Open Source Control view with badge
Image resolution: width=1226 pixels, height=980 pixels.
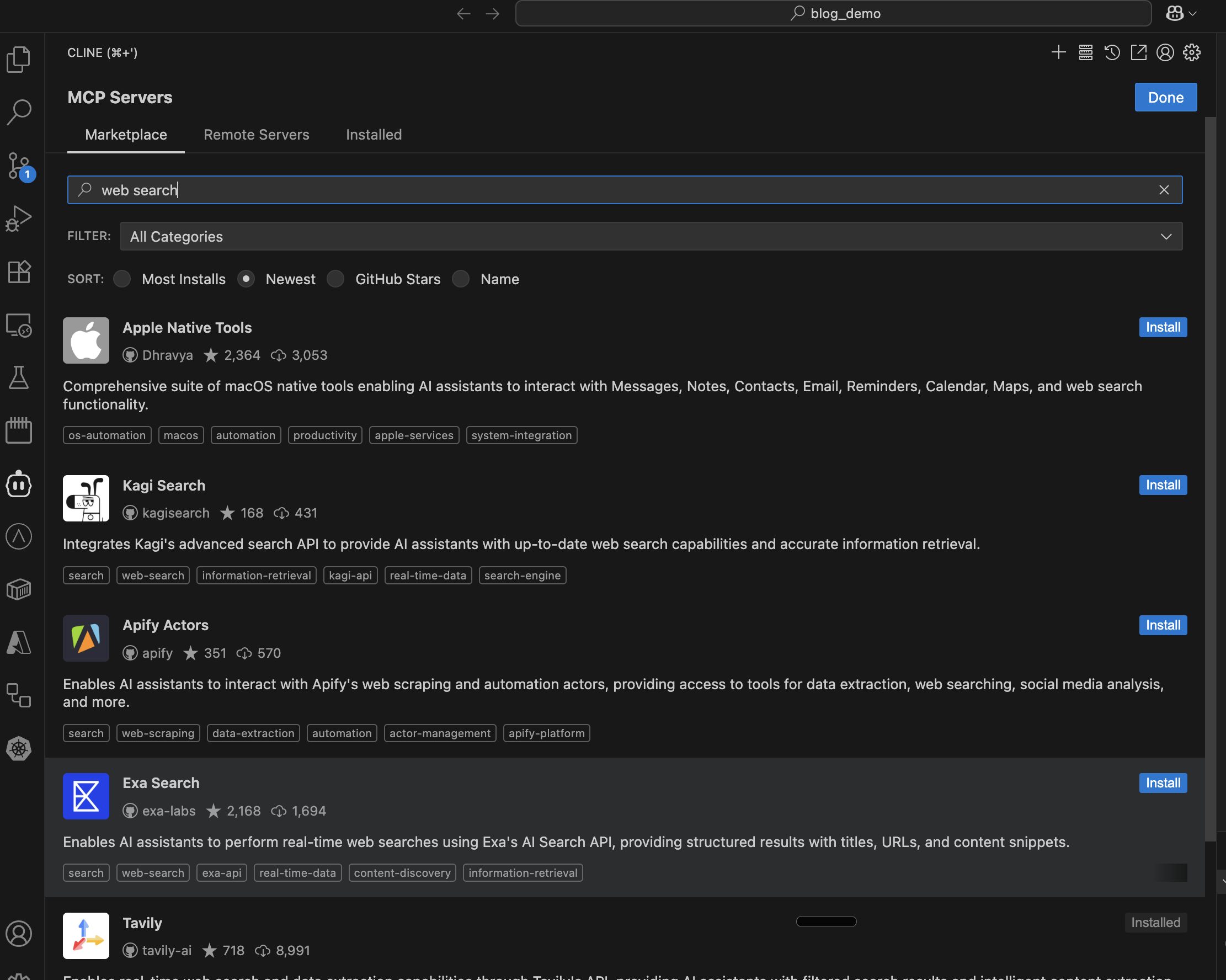point(20,166)
